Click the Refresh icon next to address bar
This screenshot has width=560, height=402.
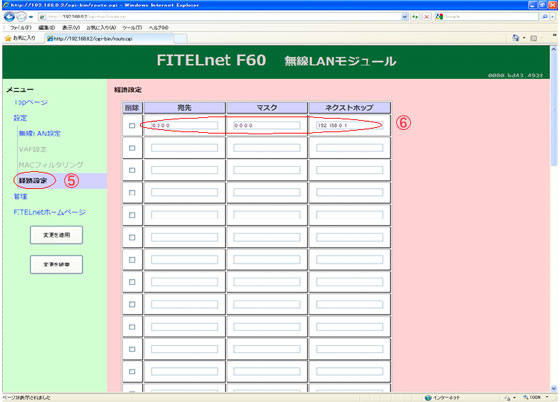tap(415, 16)
